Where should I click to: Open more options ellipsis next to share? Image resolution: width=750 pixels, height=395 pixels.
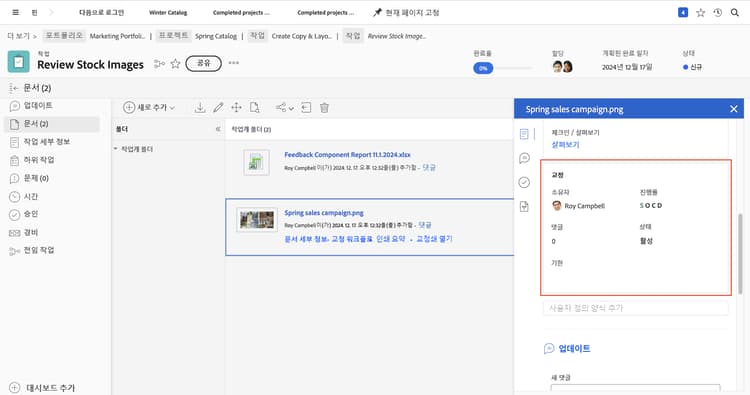tap(233, 63)
